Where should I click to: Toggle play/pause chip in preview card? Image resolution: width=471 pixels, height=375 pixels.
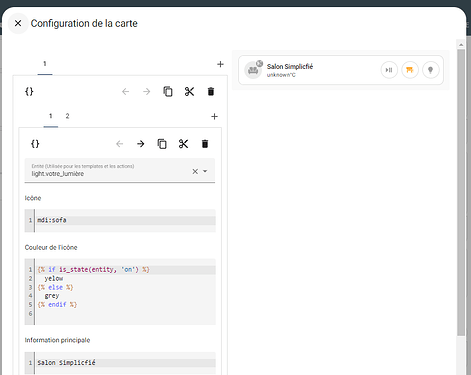[389, 70]
